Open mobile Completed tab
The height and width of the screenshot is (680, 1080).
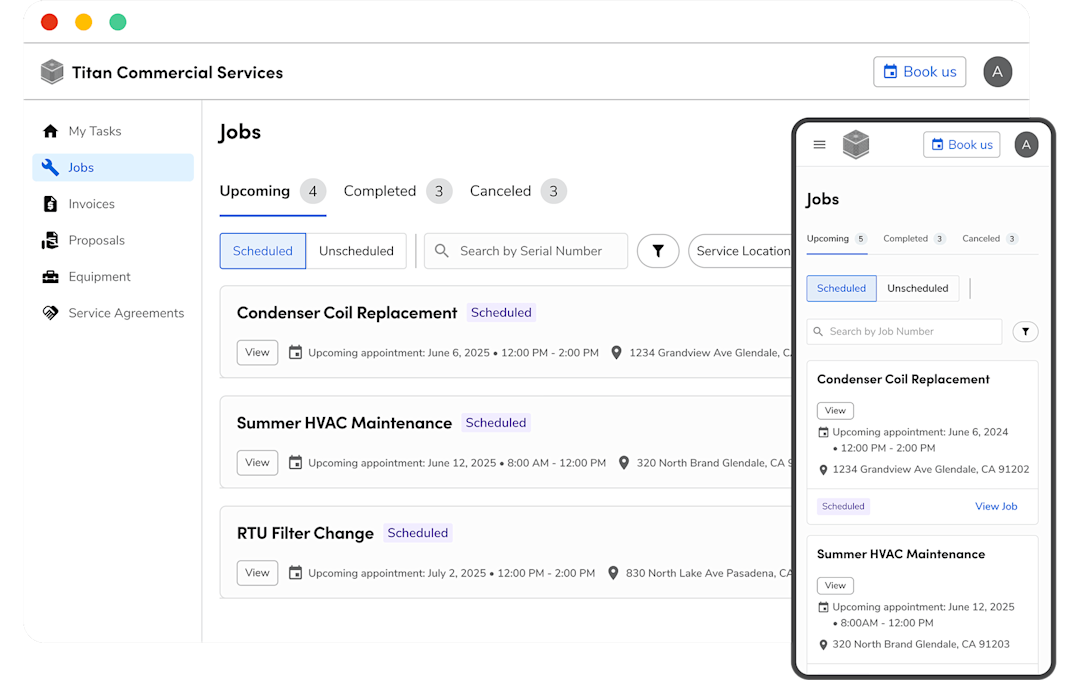(914, 239)
